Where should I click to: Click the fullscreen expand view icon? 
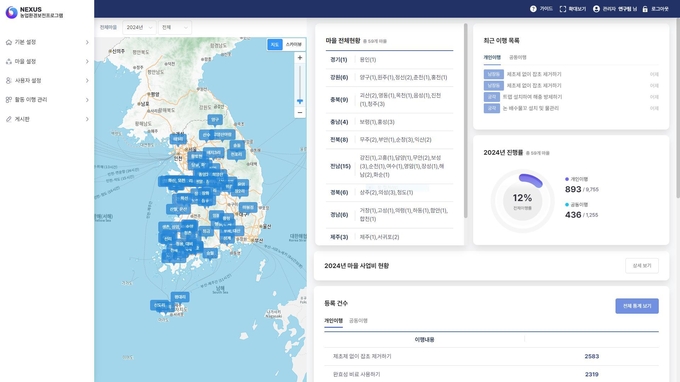[562, 9]
